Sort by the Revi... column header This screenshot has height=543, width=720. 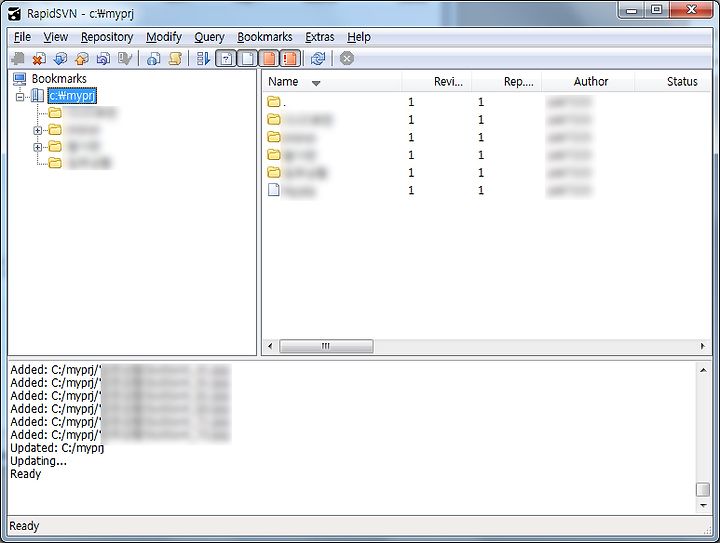pos(437,82)
